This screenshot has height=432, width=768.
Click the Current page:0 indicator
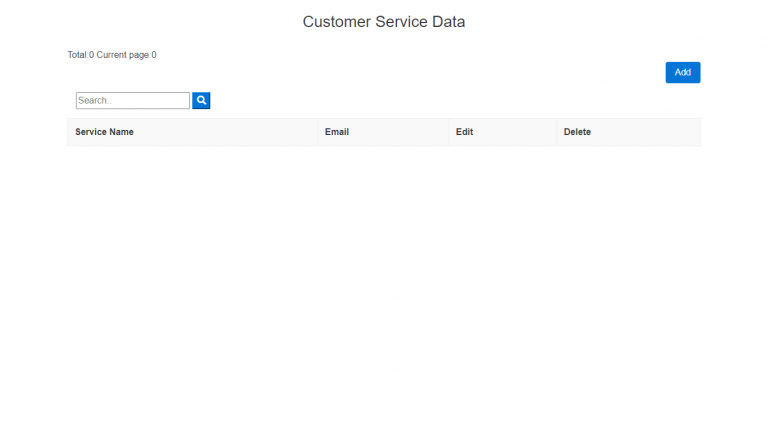point(126,55)
